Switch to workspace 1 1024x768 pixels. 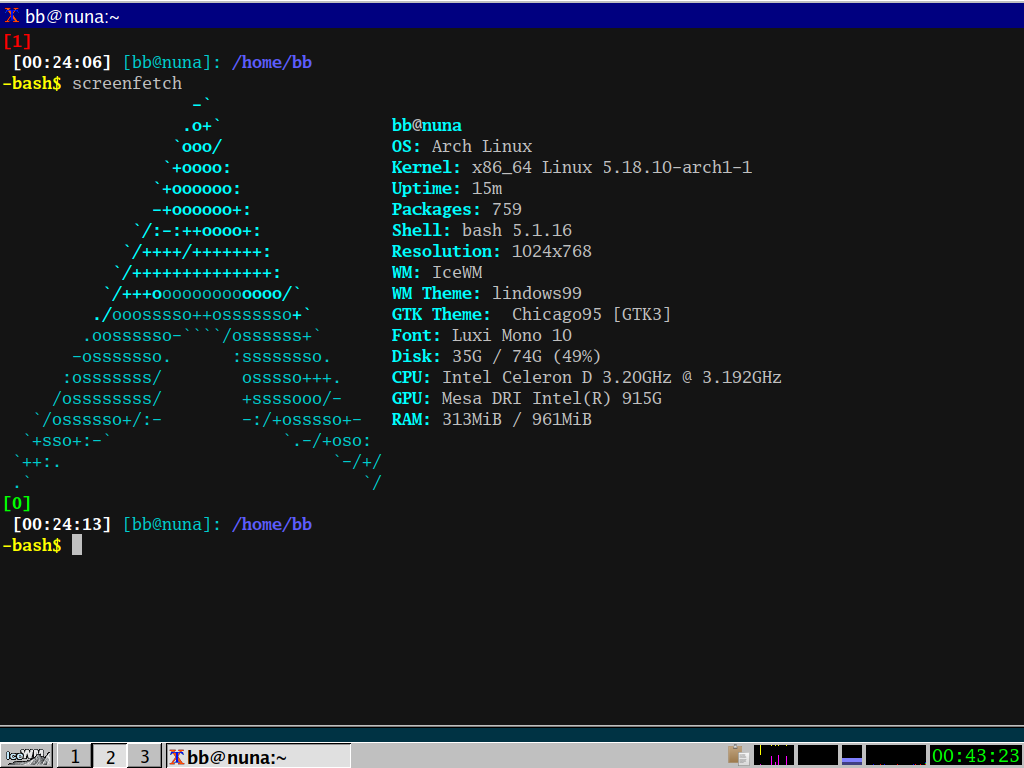[74, 756]
